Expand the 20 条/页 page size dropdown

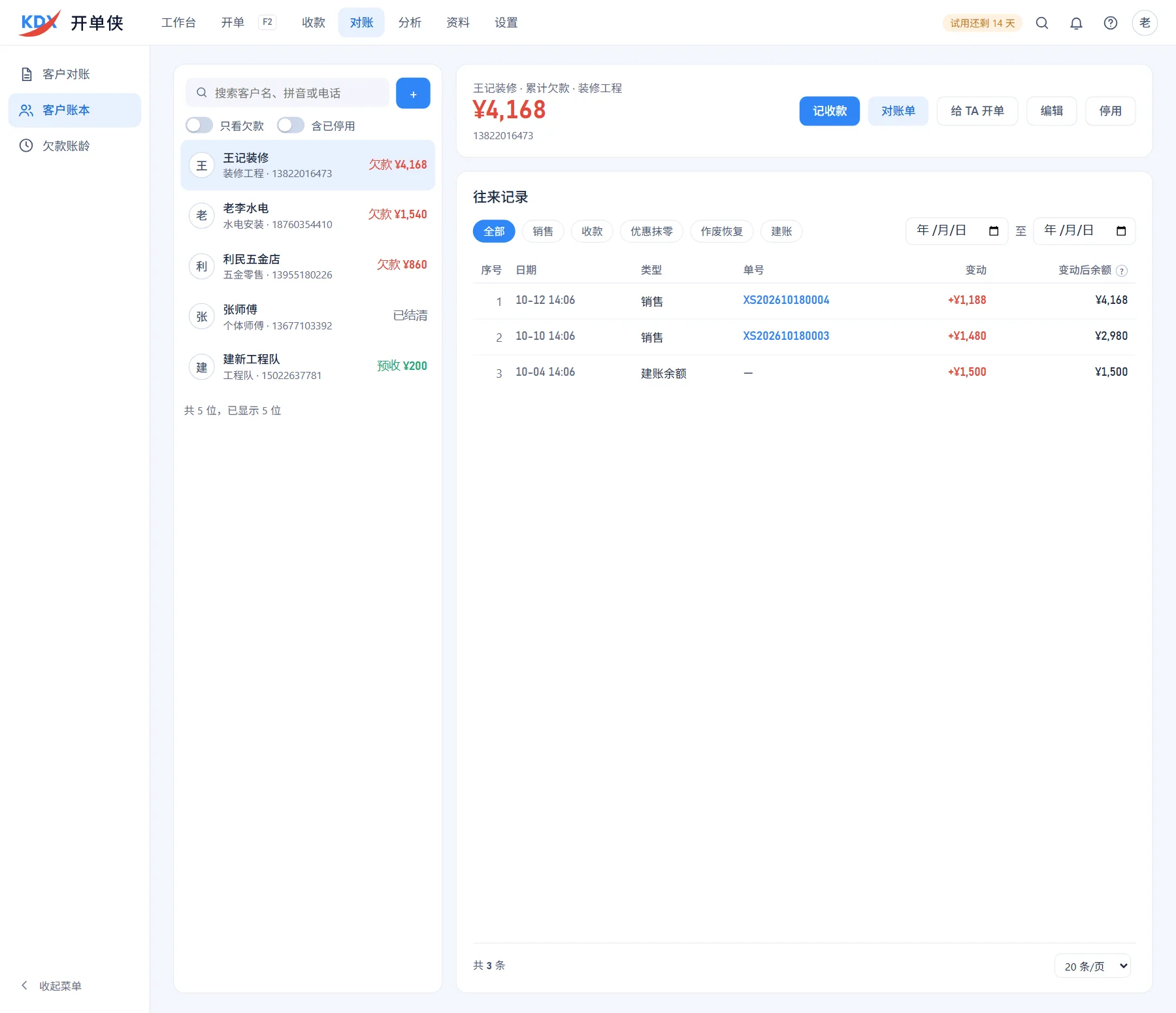[1092, 966]
